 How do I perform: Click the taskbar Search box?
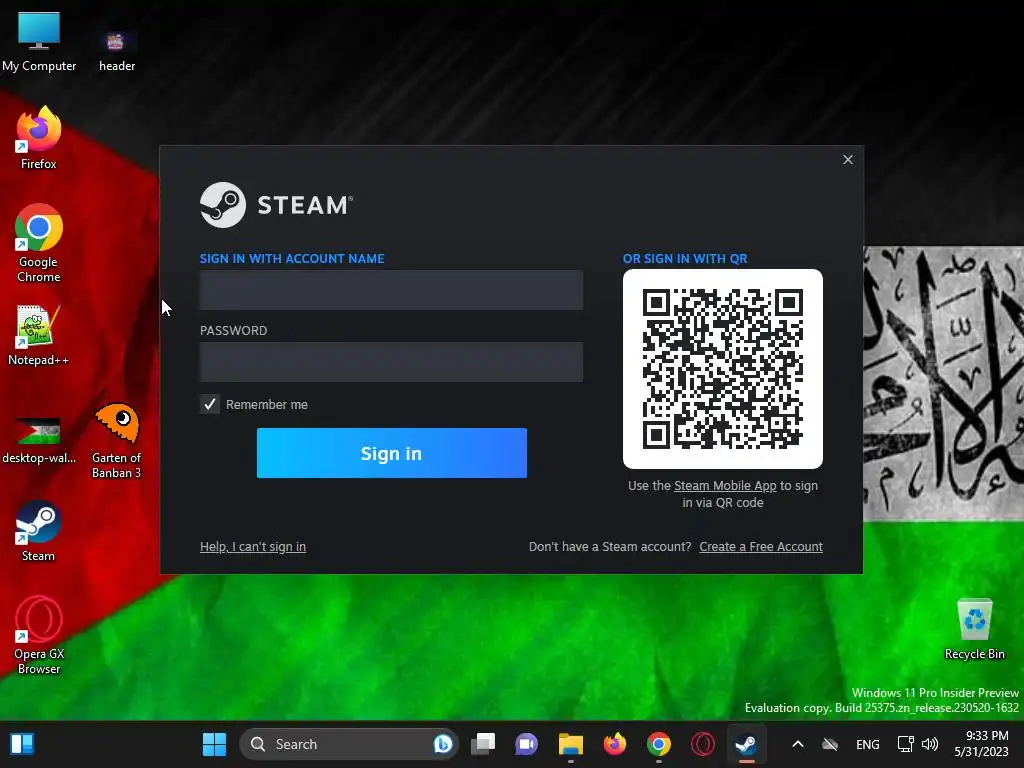click(x=349, y=744)
